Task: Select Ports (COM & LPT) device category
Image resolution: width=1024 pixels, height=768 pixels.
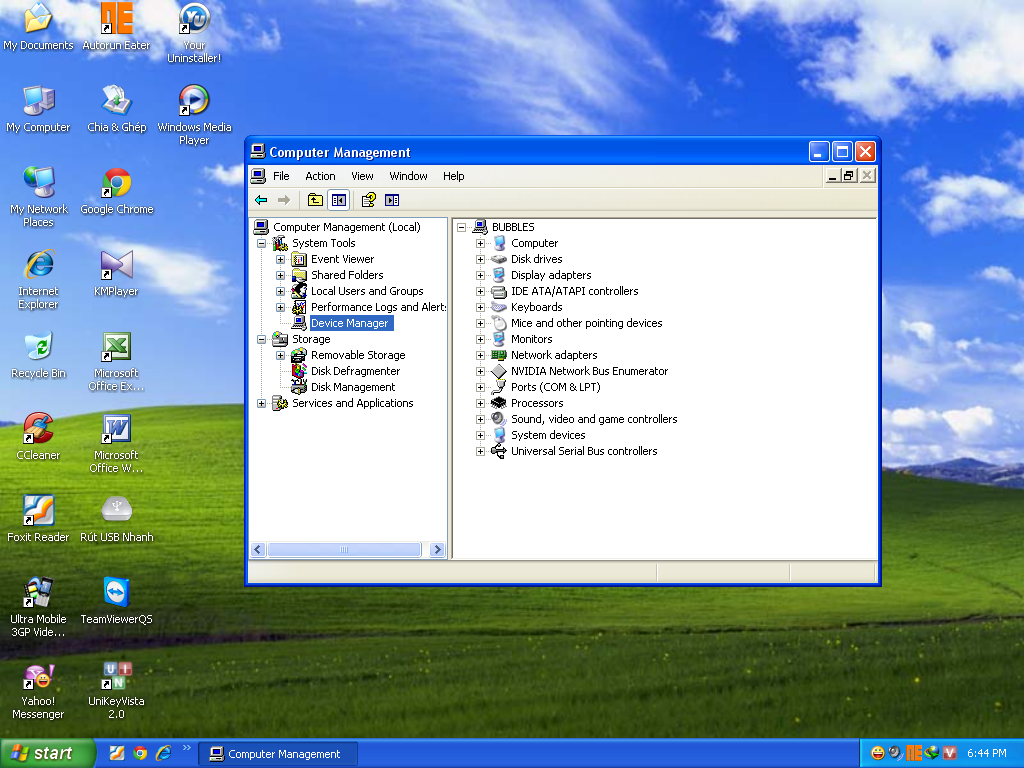Action: pyautogui.click(x=555, y=387)
